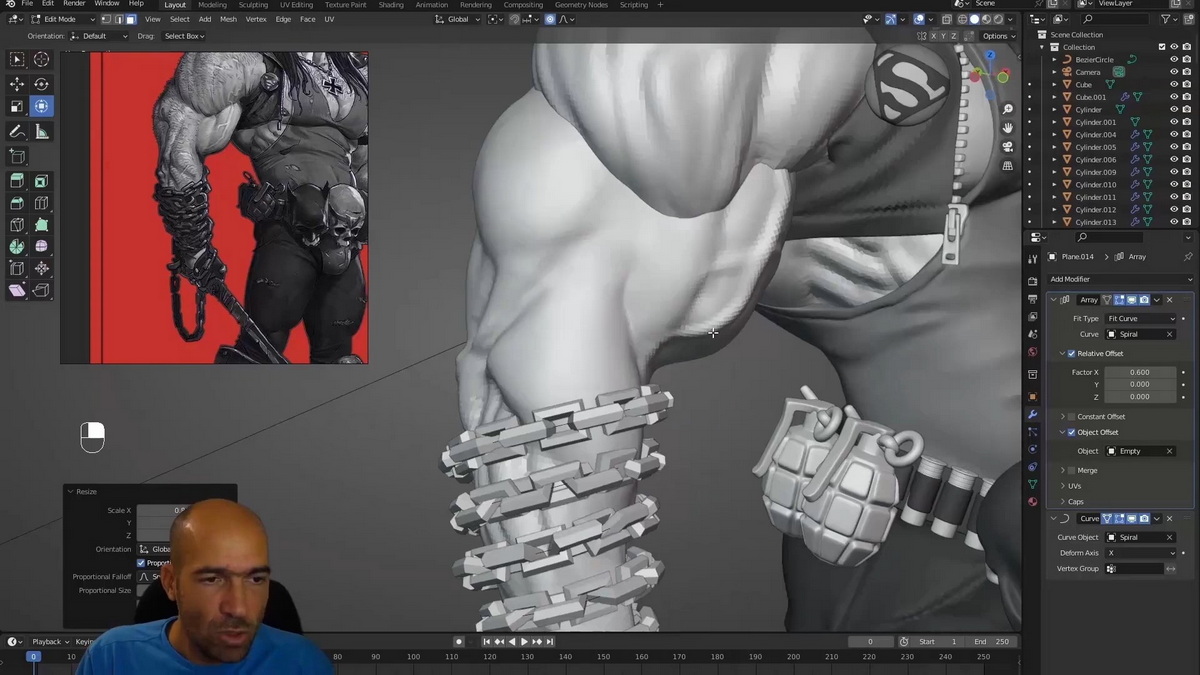
Task: Open the Sculpting workspace tab
Action: click(x=253, y=4)
